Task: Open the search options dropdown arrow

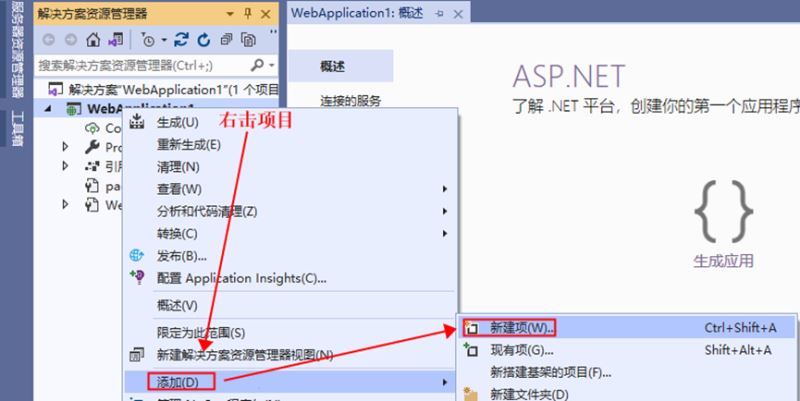Action: click(271, 65)
